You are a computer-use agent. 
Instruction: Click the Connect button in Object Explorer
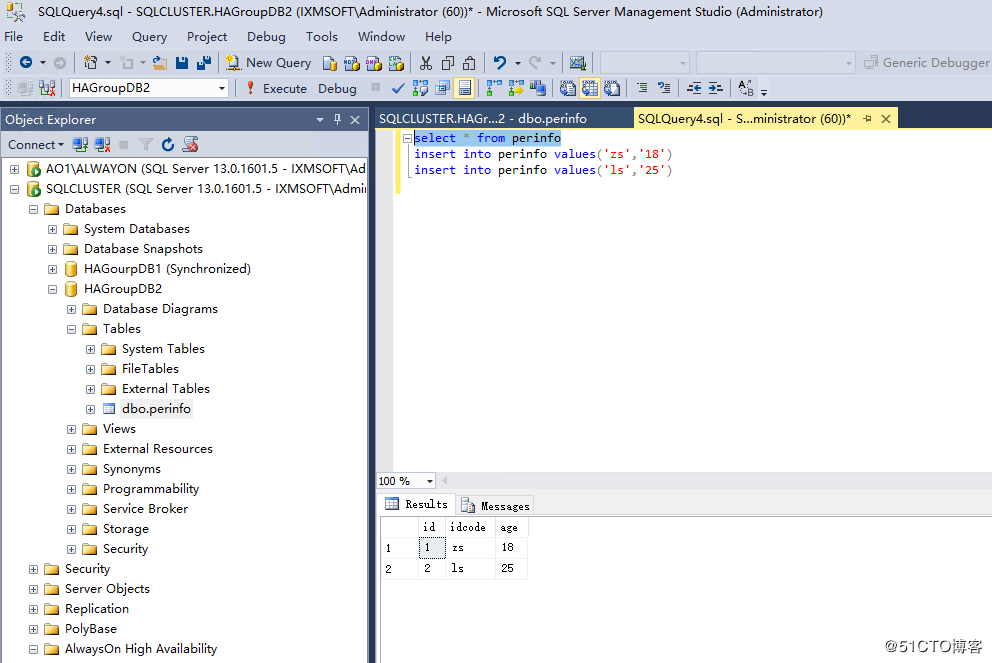(x=30, y=145)
